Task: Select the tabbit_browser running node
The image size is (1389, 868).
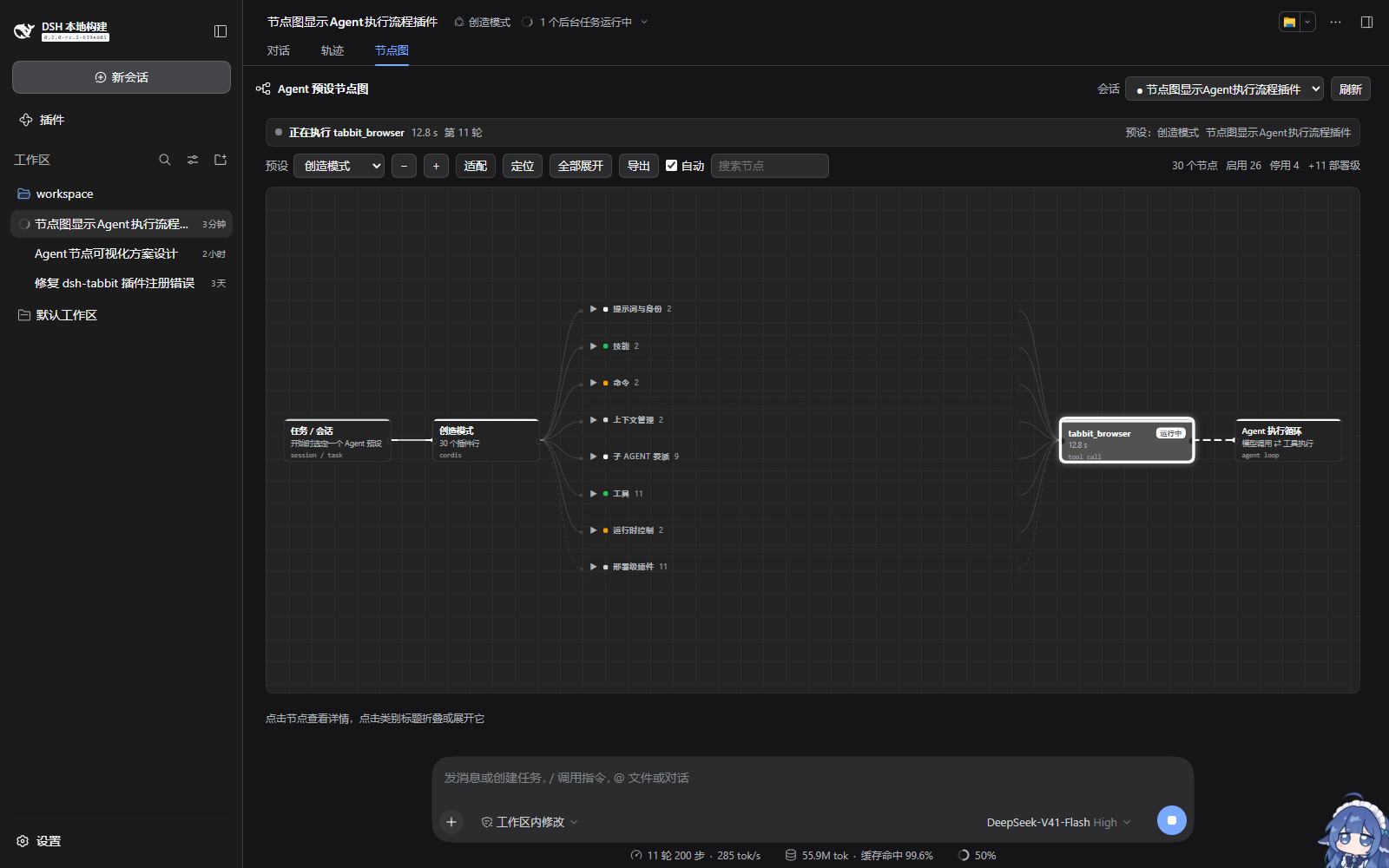Action: point(1127,440)
